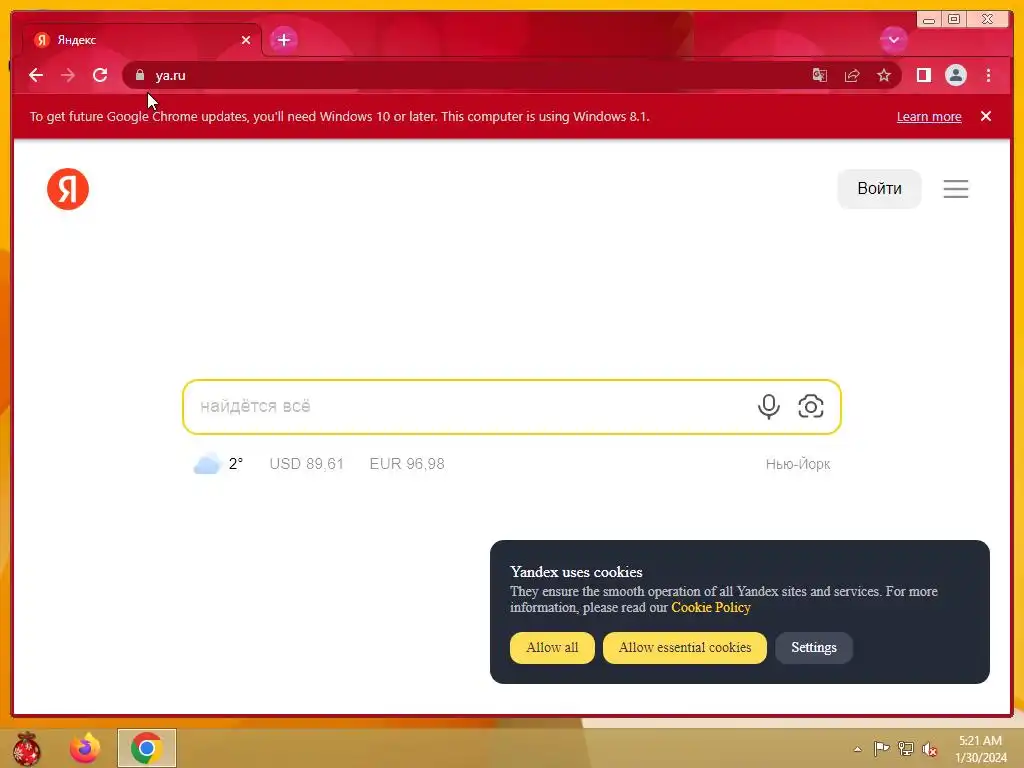The width and height of the screenshot is (1024, 768).
Task: Open a new tab with the plus button
Action: tap(283, 40)
